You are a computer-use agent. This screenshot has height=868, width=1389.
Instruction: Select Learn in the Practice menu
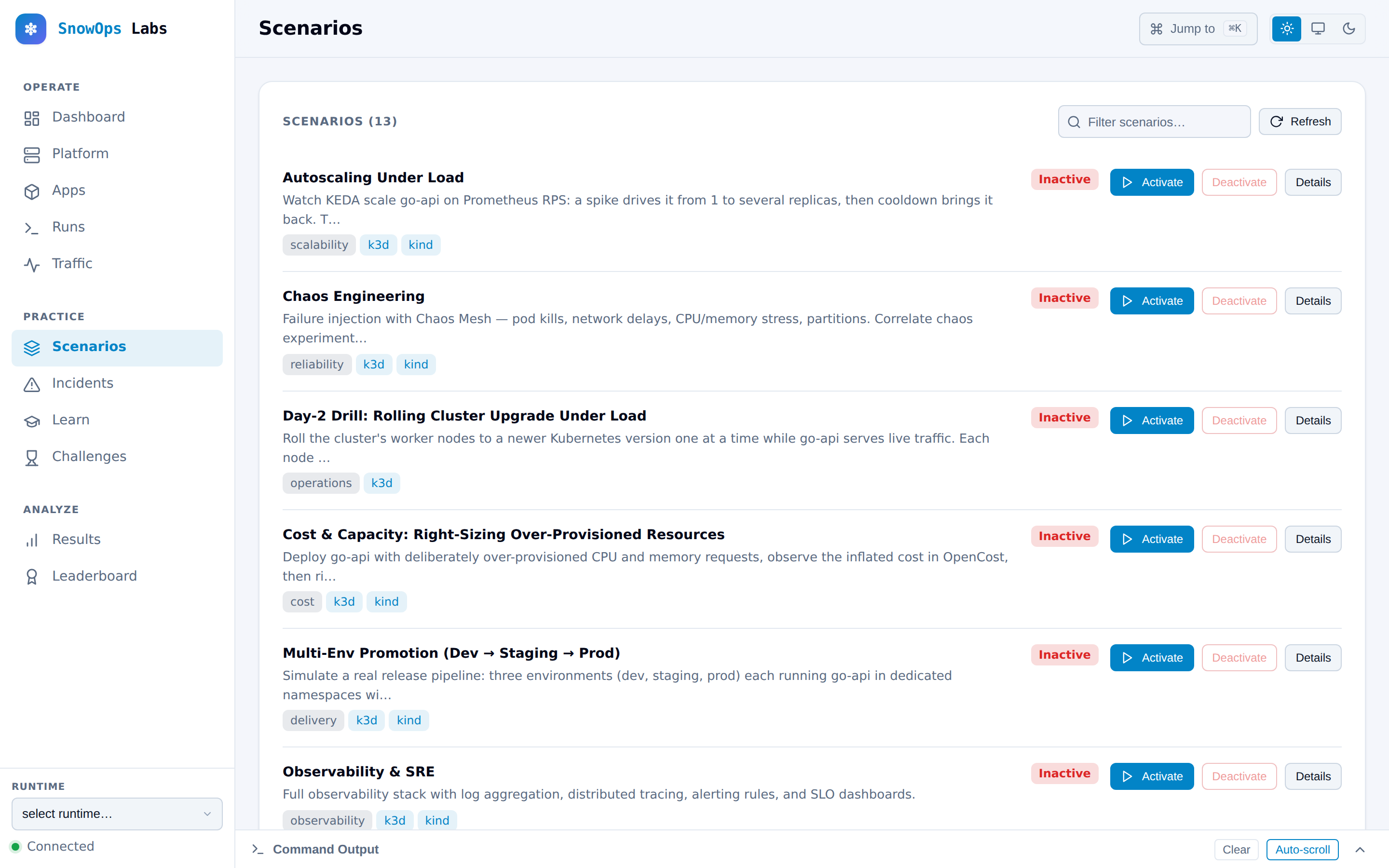coord(117,420)
